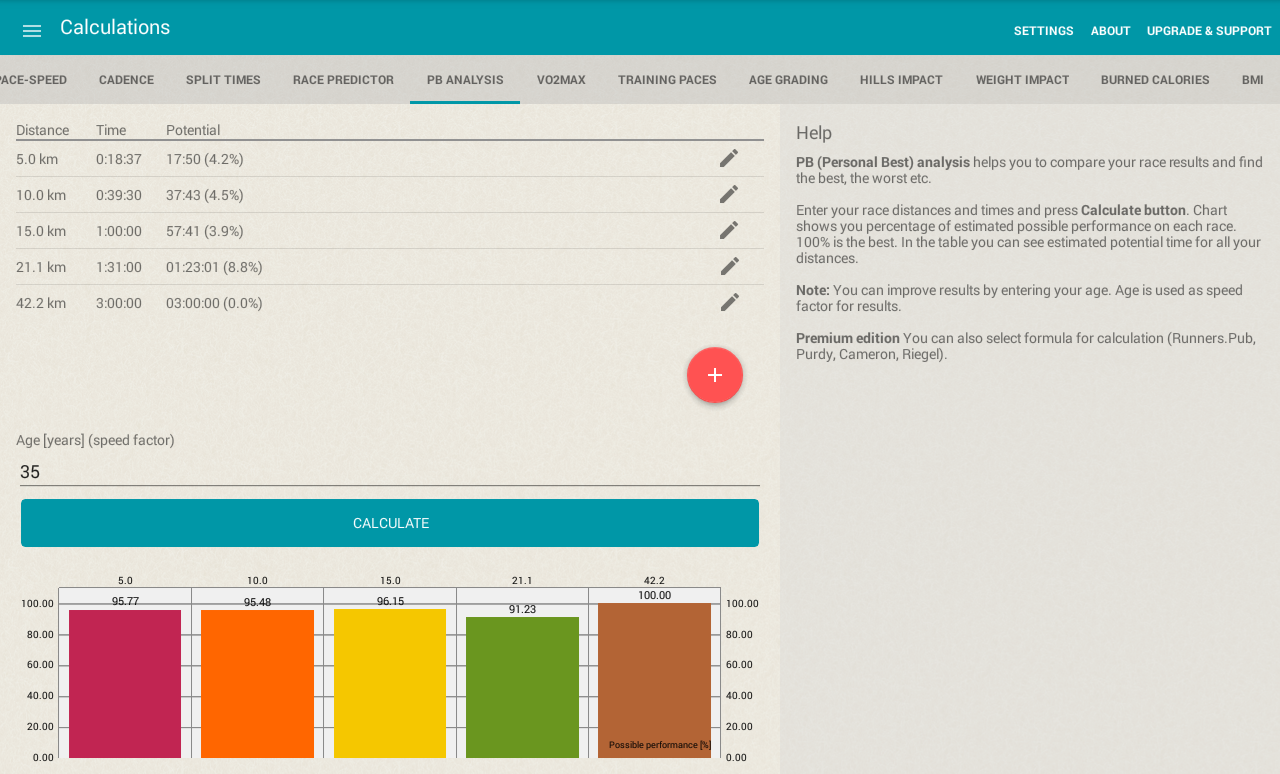Edit the 5.0 km race entry
Viewport: 1280px width, 774px height.
729,158
